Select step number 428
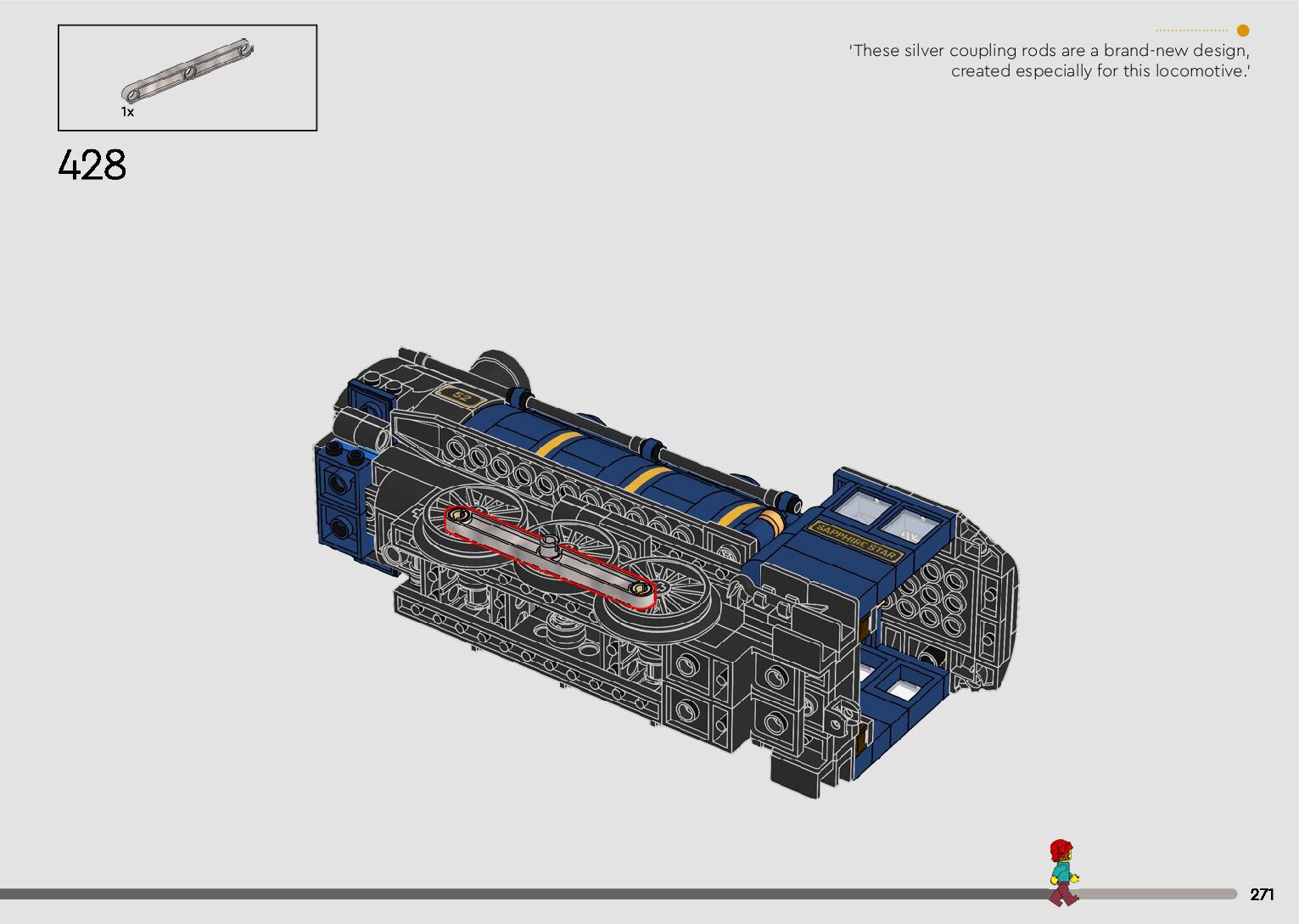Screen dimensions: 1299x924 tap(92, 165)
